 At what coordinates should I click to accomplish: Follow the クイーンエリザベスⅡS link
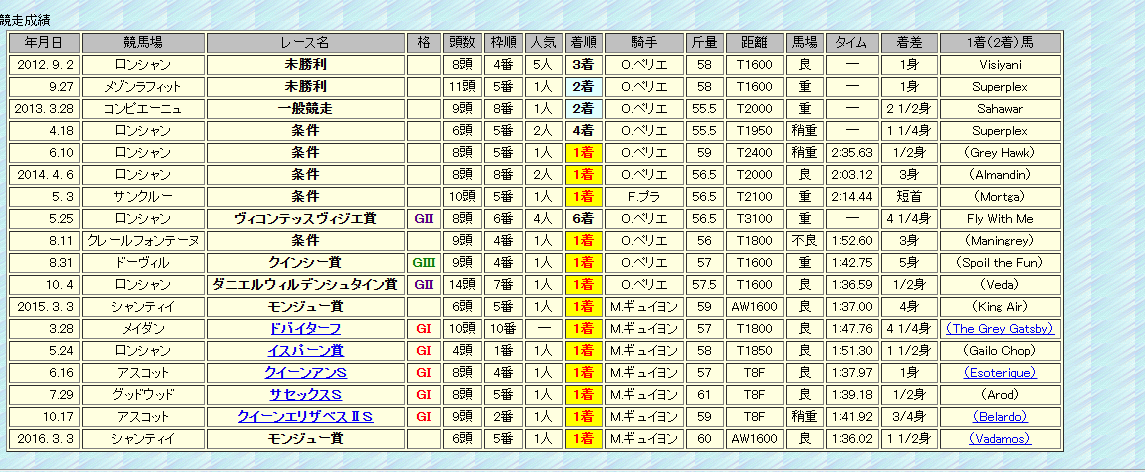(x=305, y=417)
